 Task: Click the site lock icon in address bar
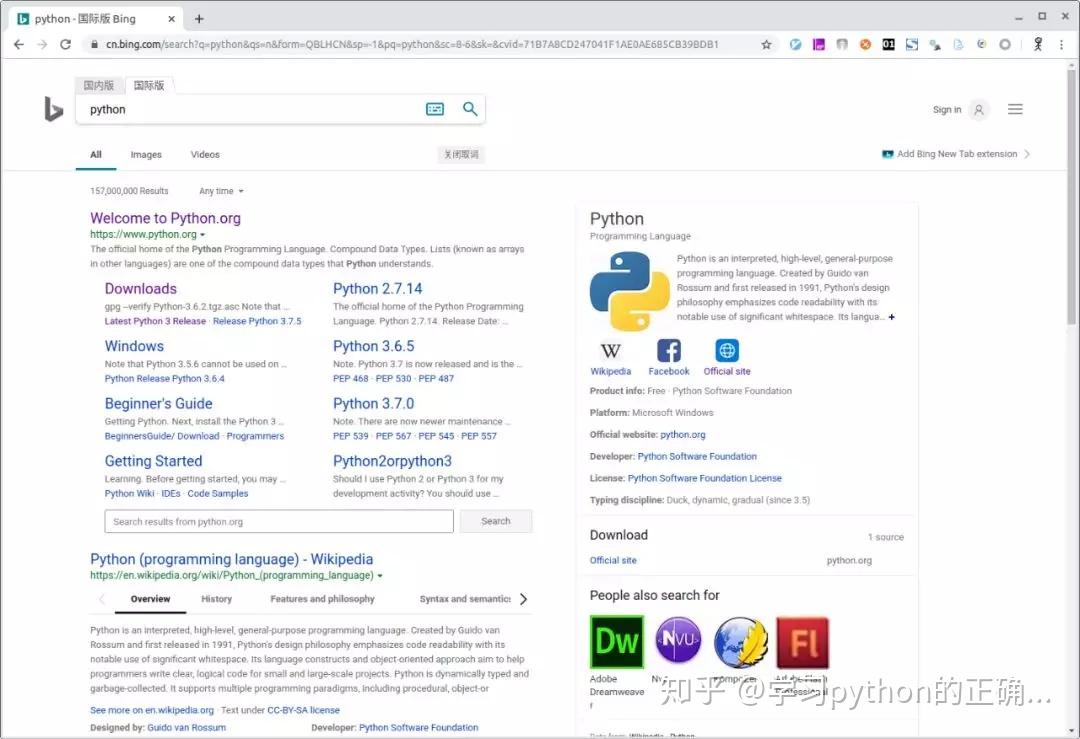click(94, 44)
